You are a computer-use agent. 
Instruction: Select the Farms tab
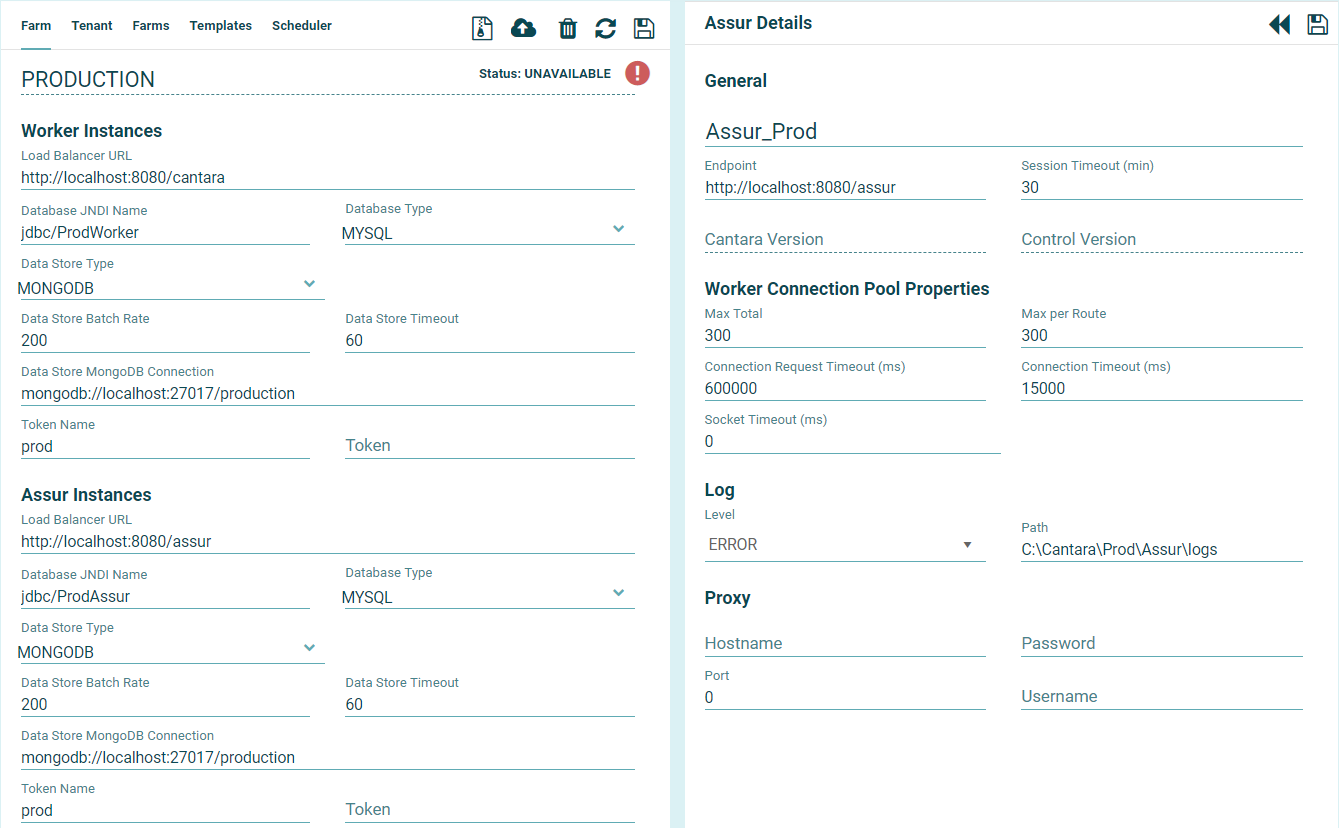151,26
